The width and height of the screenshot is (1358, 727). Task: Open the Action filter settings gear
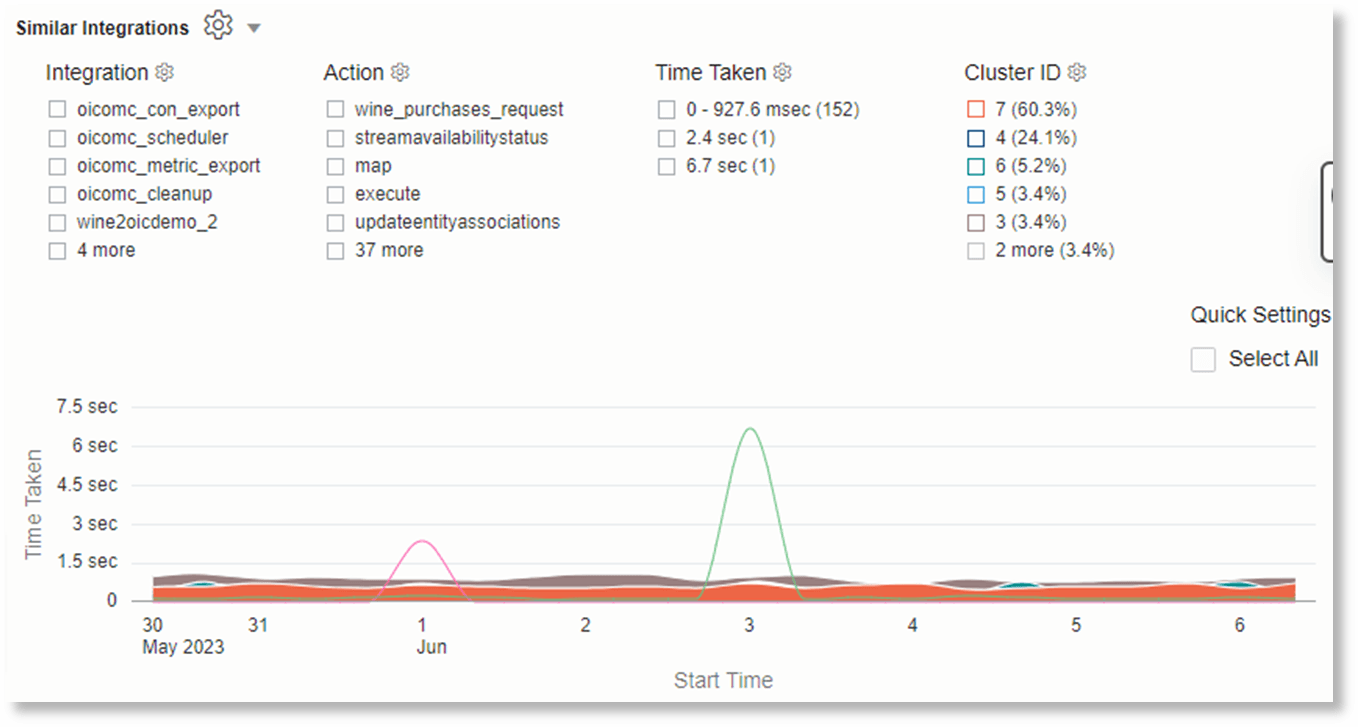400,72
